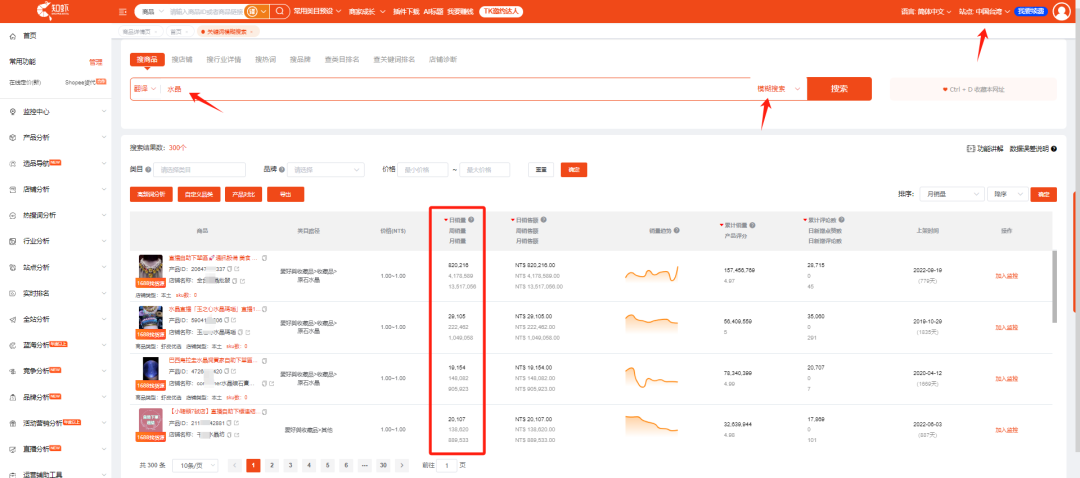Click the 前往 page number input
Screen dimensions: 1080x478
446,465
